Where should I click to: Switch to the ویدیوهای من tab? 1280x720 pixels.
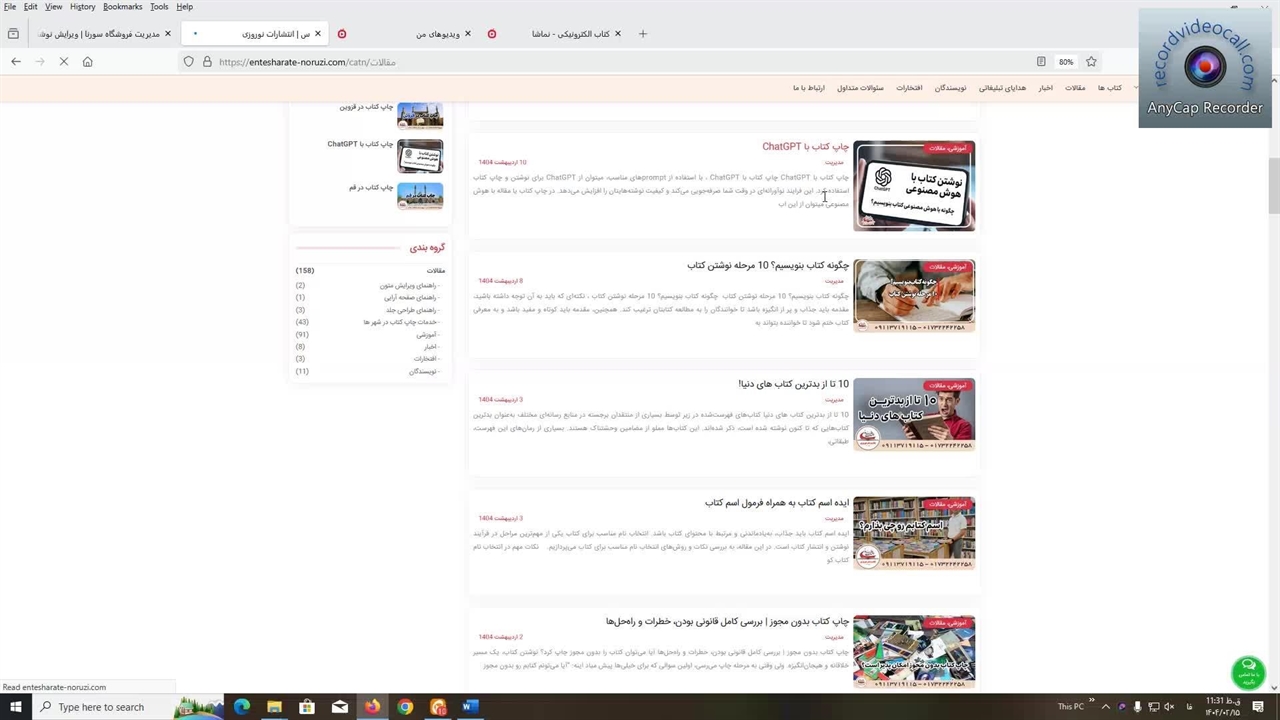click(438, 34)
